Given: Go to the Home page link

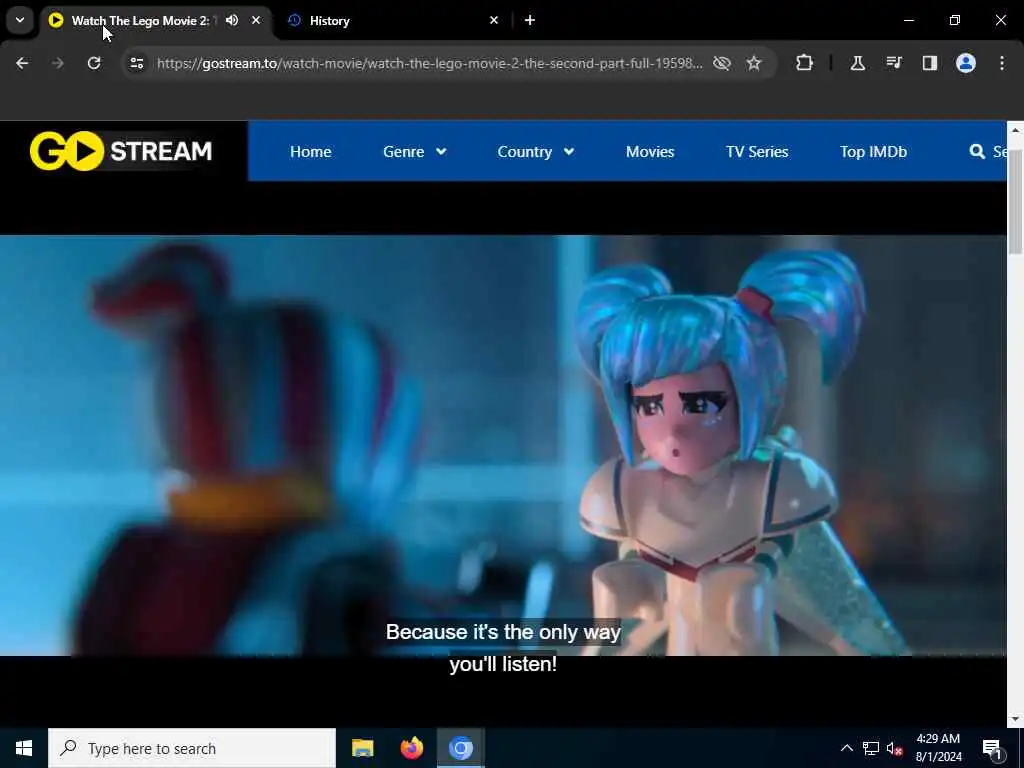Looking at the screenshot, I should click(311, 152).
